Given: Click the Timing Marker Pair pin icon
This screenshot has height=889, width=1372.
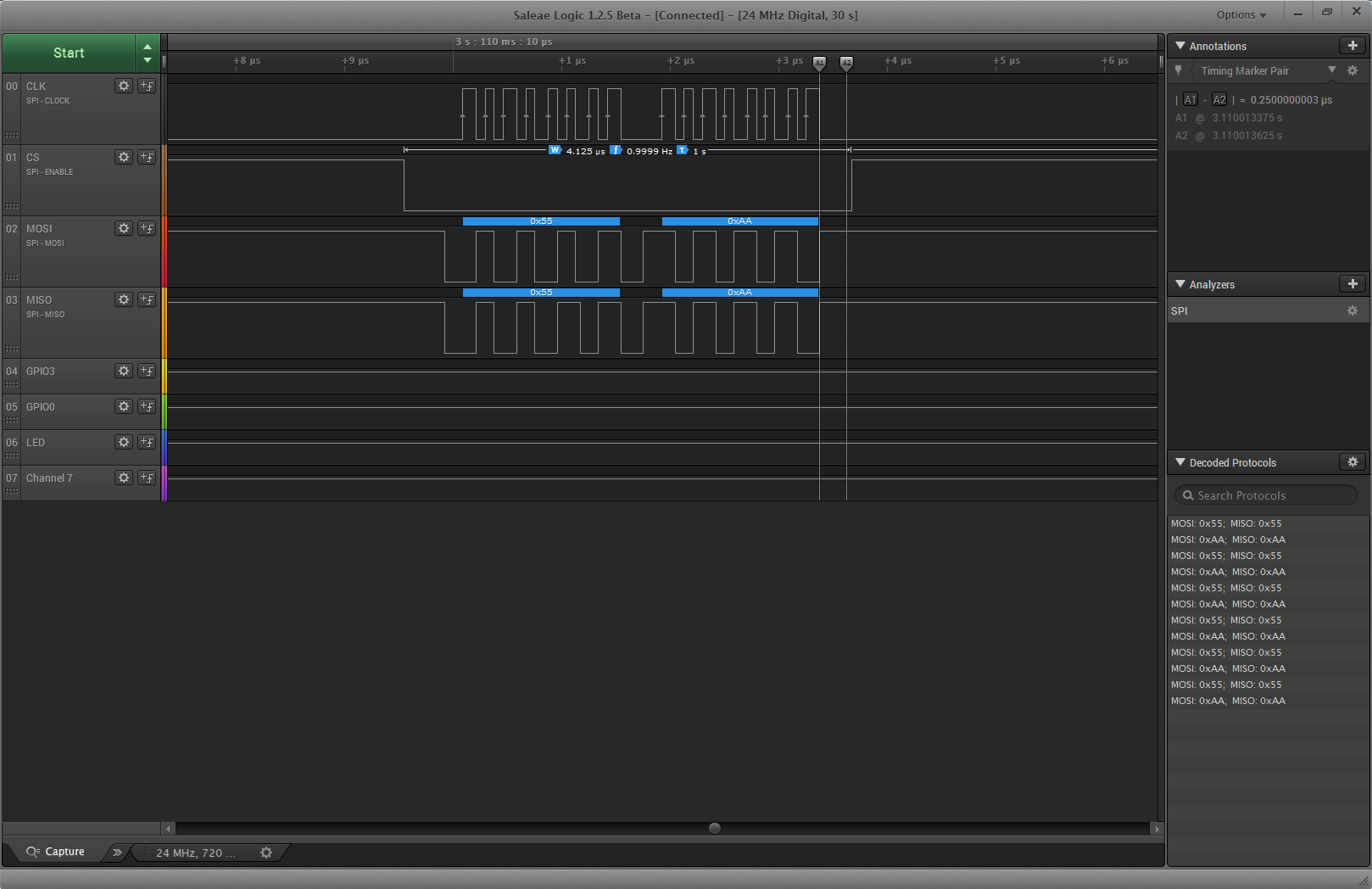Looking at the screenshot, I should (1179, 70).
